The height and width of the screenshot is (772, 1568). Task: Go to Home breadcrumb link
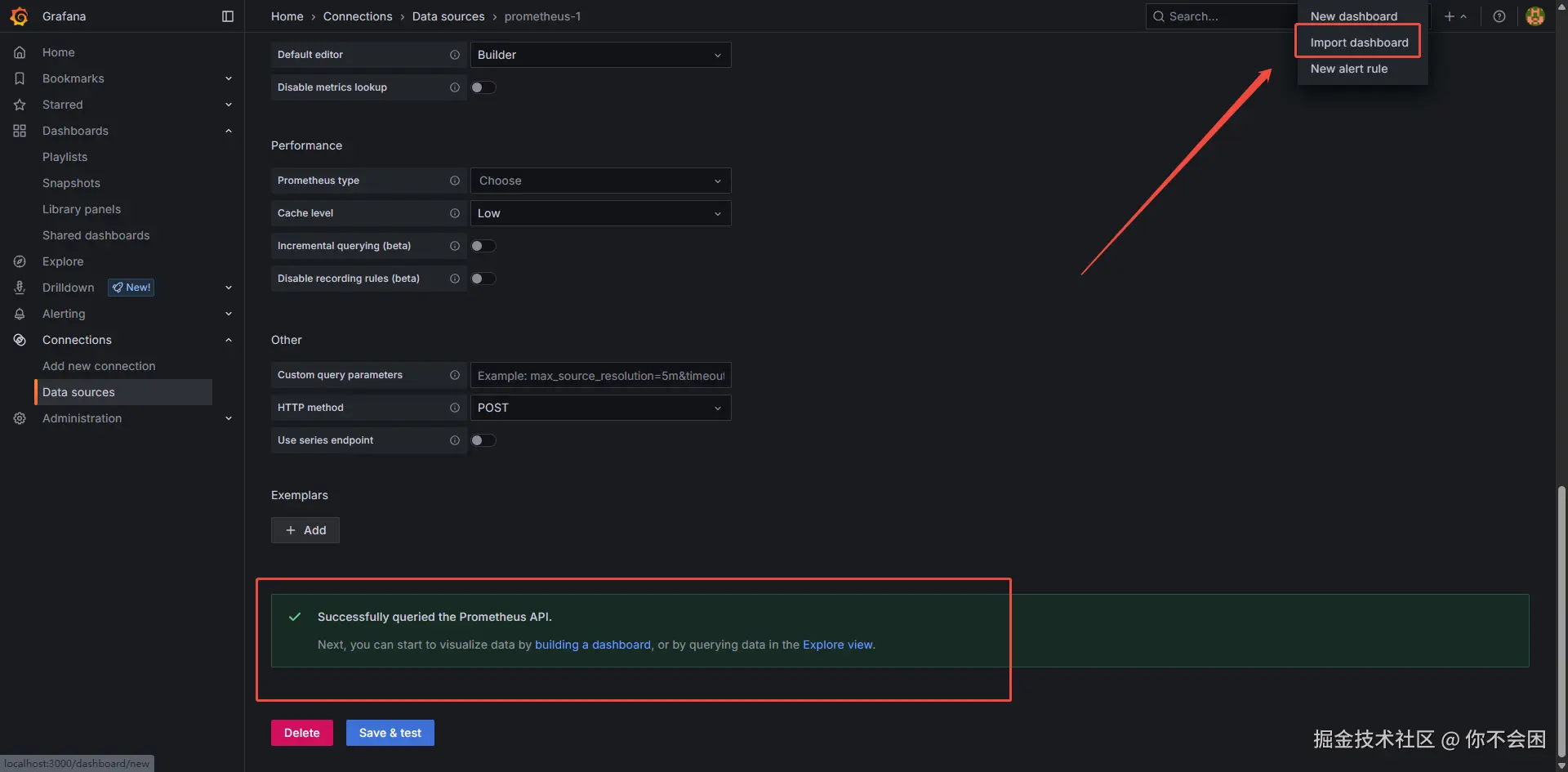coord(287,16)
